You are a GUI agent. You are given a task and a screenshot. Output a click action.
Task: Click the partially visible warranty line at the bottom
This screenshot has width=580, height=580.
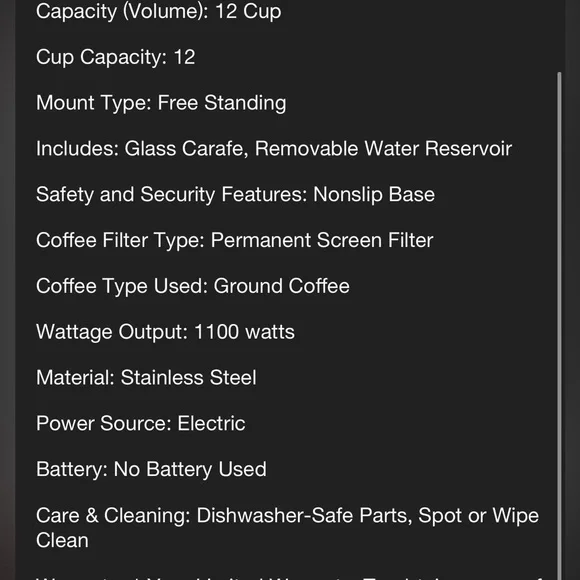coord(289,578)
